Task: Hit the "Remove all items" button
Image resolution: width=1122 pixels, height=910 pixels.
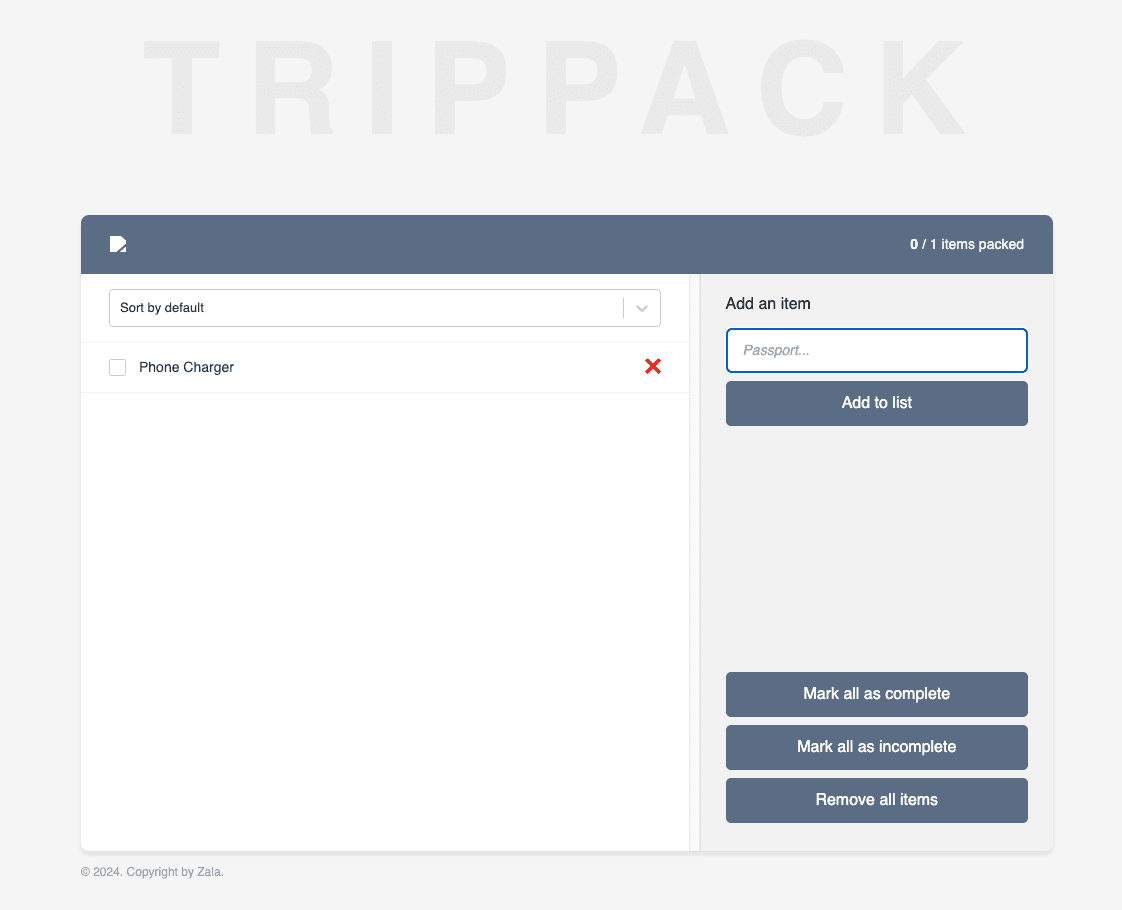Action: [x=876, y=800]
